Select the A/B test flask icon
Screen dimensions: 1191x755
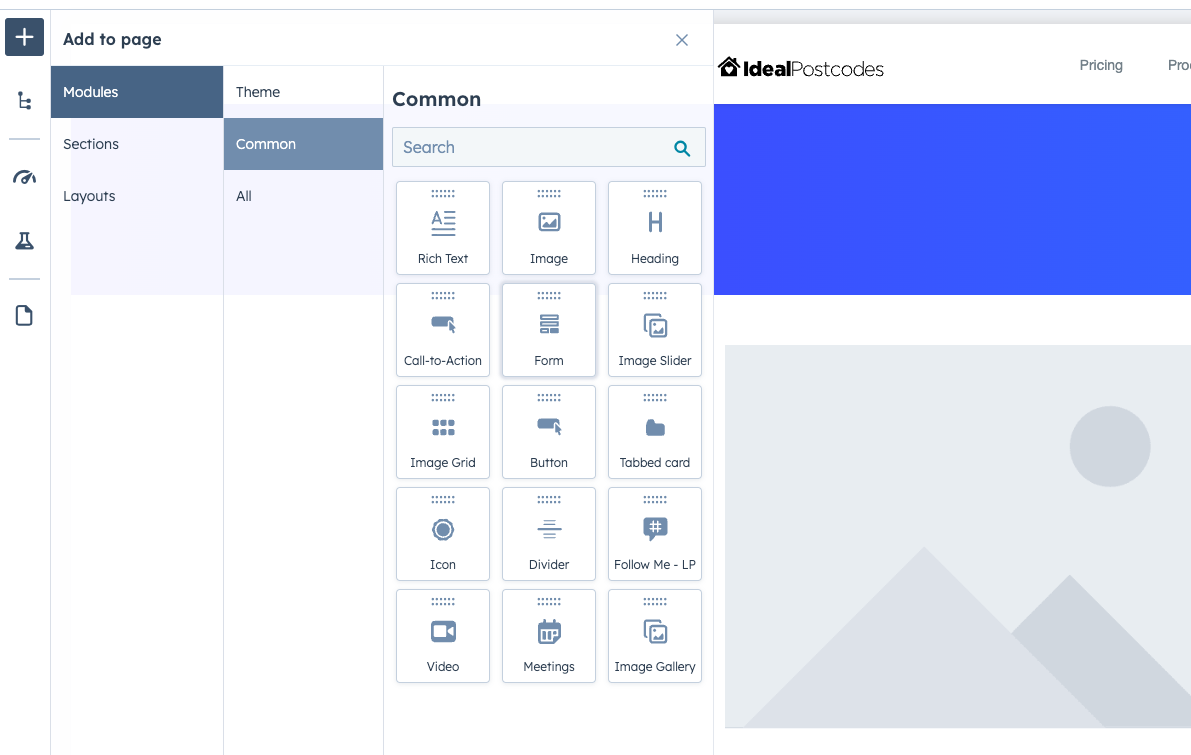point(23,240)
